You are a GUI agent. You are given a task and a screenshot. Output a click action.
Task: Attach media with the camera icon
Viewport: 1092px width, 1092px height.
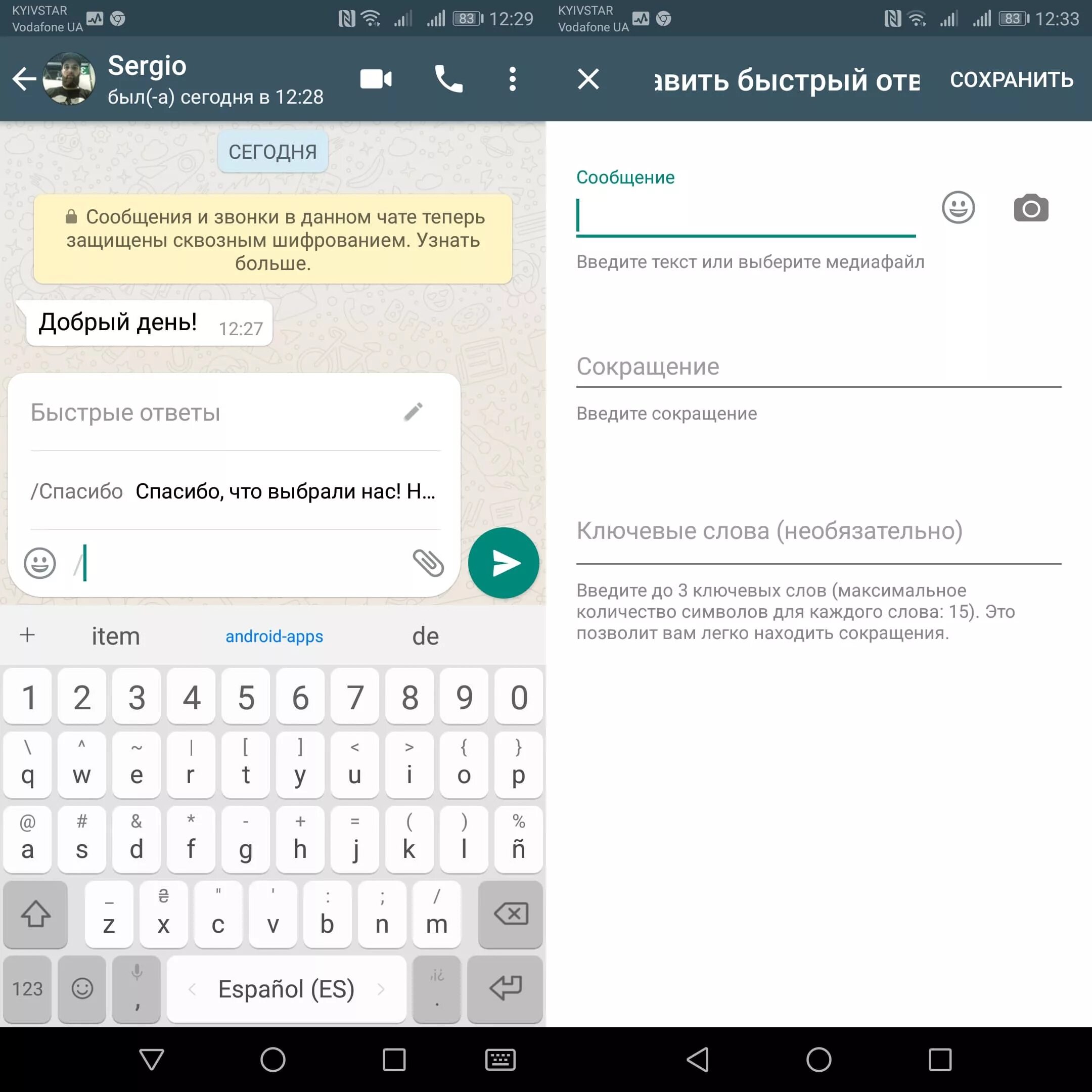pyautogui.click(x=1031, y=208)
